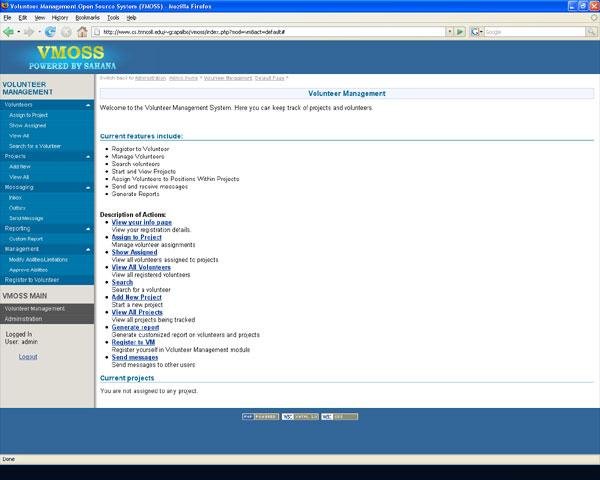The image size is (600, 480).
Task: Click the Google search box
Action: coord(535,32)
